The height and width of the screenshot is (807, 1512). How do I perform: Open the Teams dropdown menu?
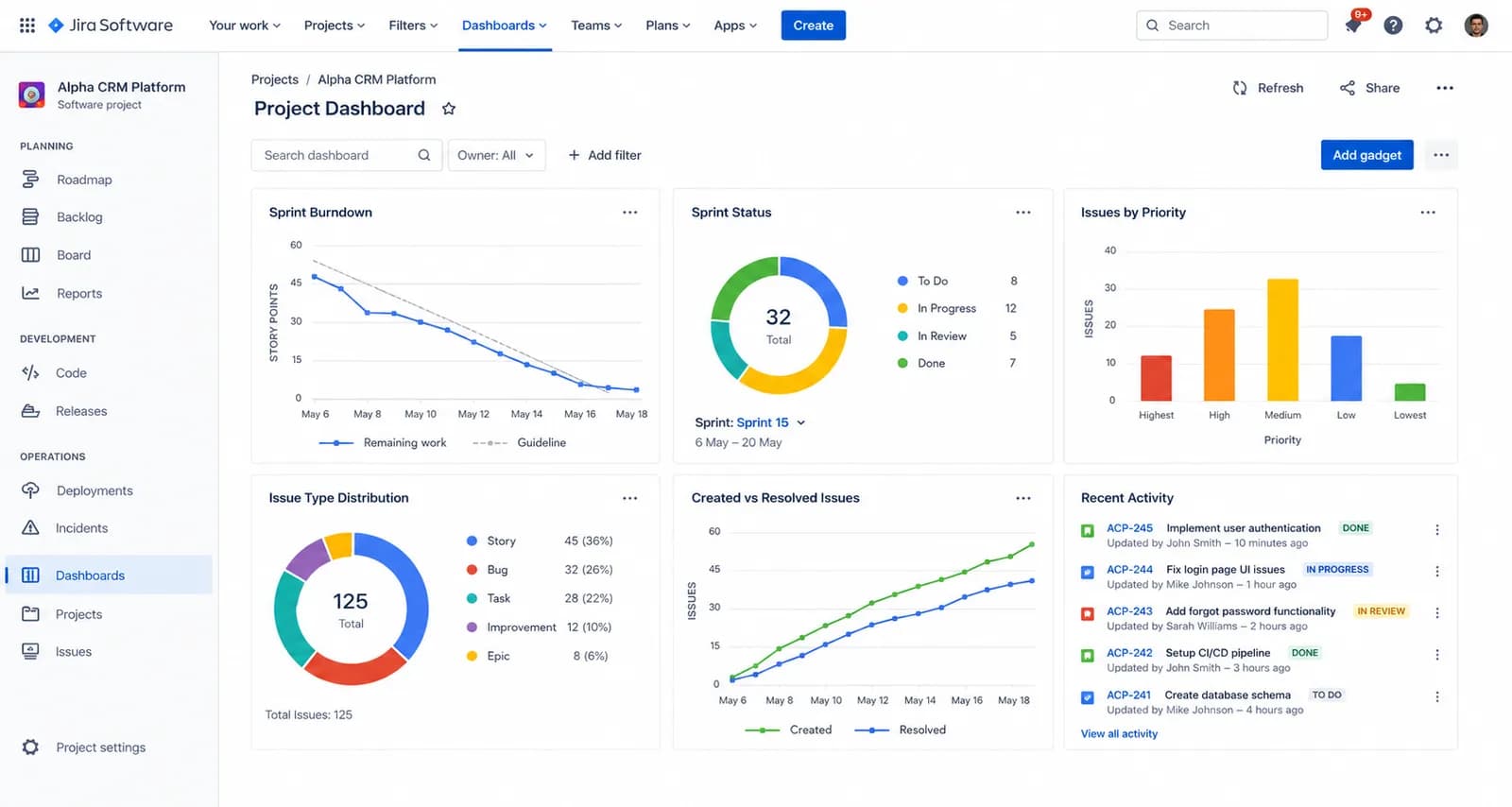(596, 26)
